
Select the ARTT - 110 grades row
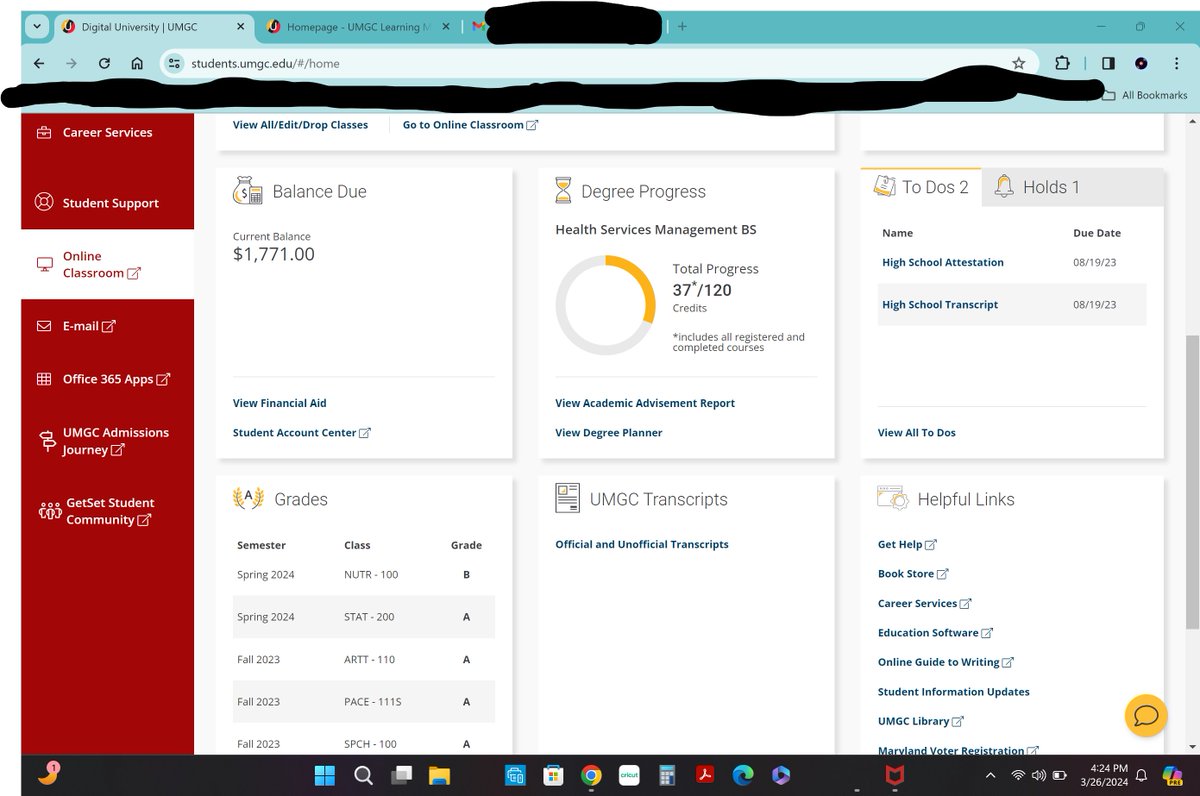pos(364,660)
